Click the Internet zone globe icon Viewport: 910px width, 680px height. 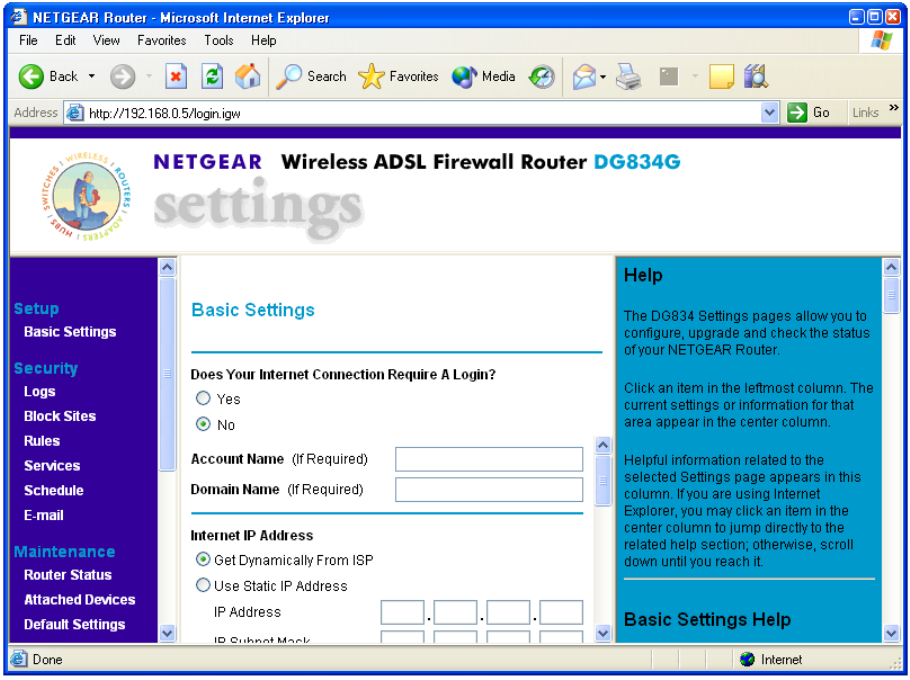[x=748, y=660]
